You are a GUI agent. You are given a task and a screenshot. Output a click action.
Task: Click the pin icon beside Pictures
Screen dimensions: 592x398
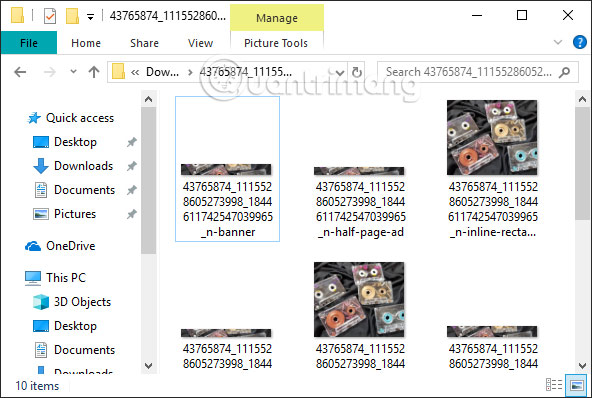(131, 214)
